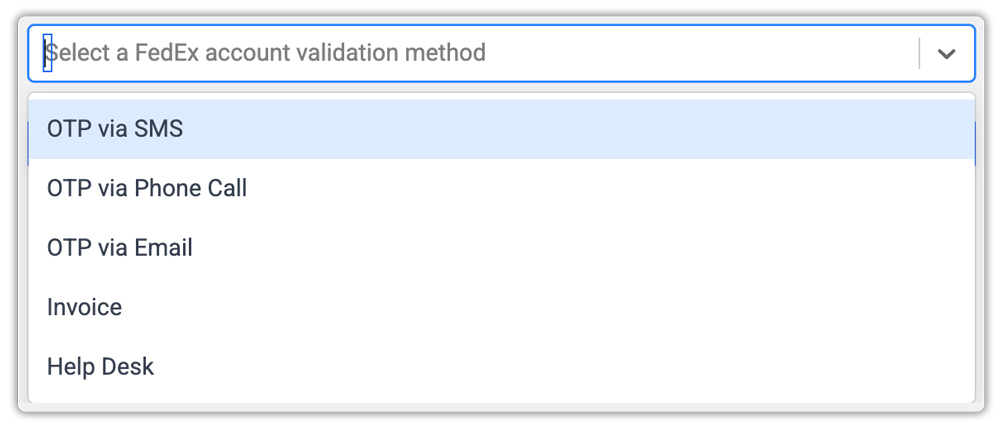
Task: Click the Email OTP list item
Action: (120, 248)
